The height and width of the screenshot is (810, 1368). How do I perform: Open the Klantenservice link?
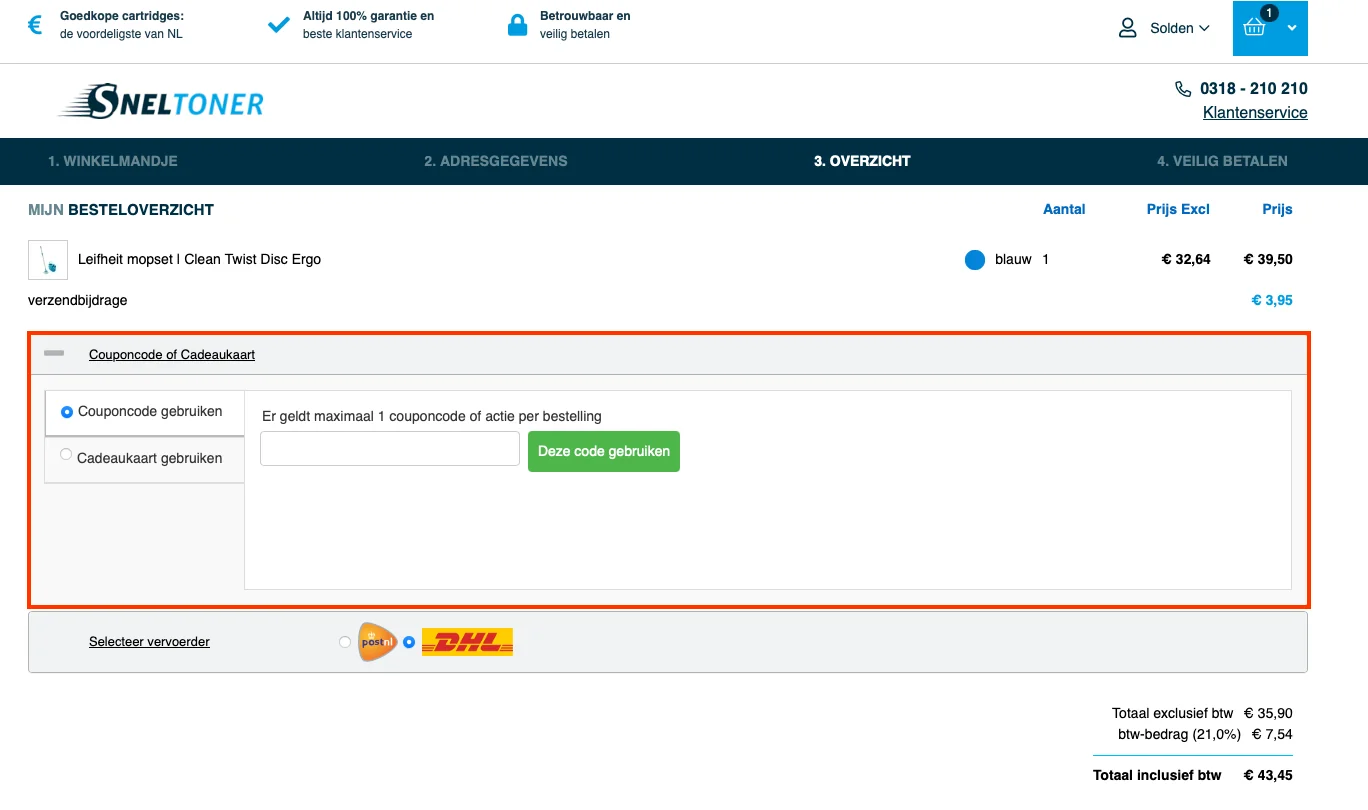[x=1254, y=113]
